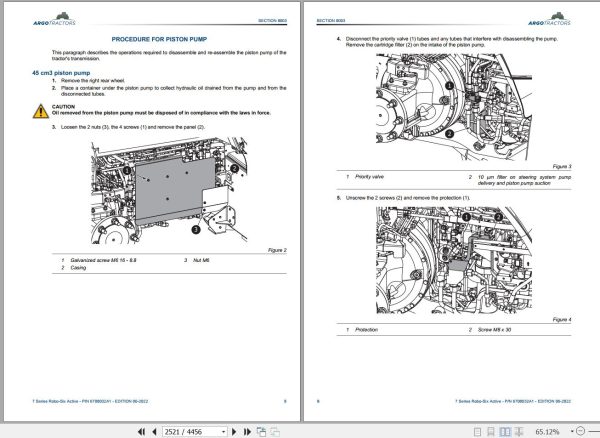600x438 pixels.
Task: Click 'CAUTION' label text
Action: (63, 107)
